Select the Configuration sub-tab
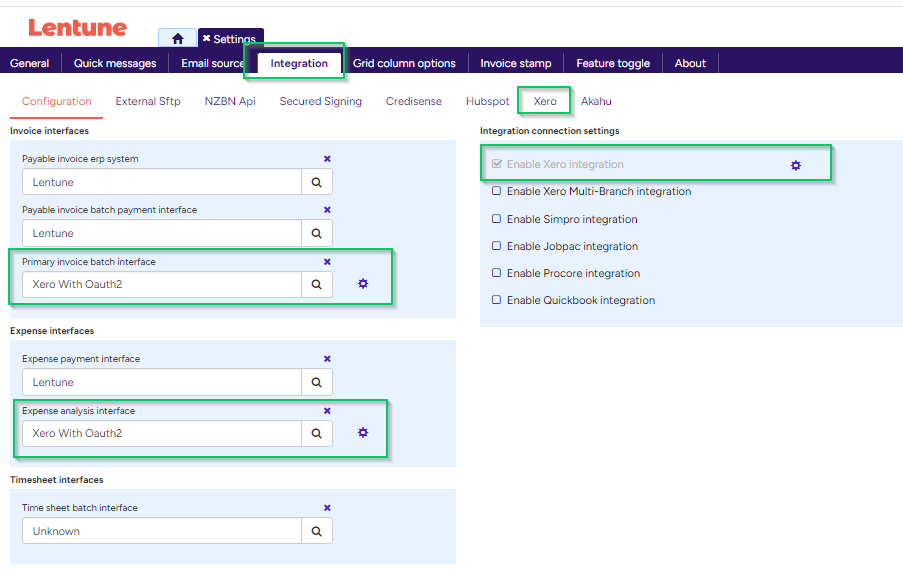 click(56, 101)
